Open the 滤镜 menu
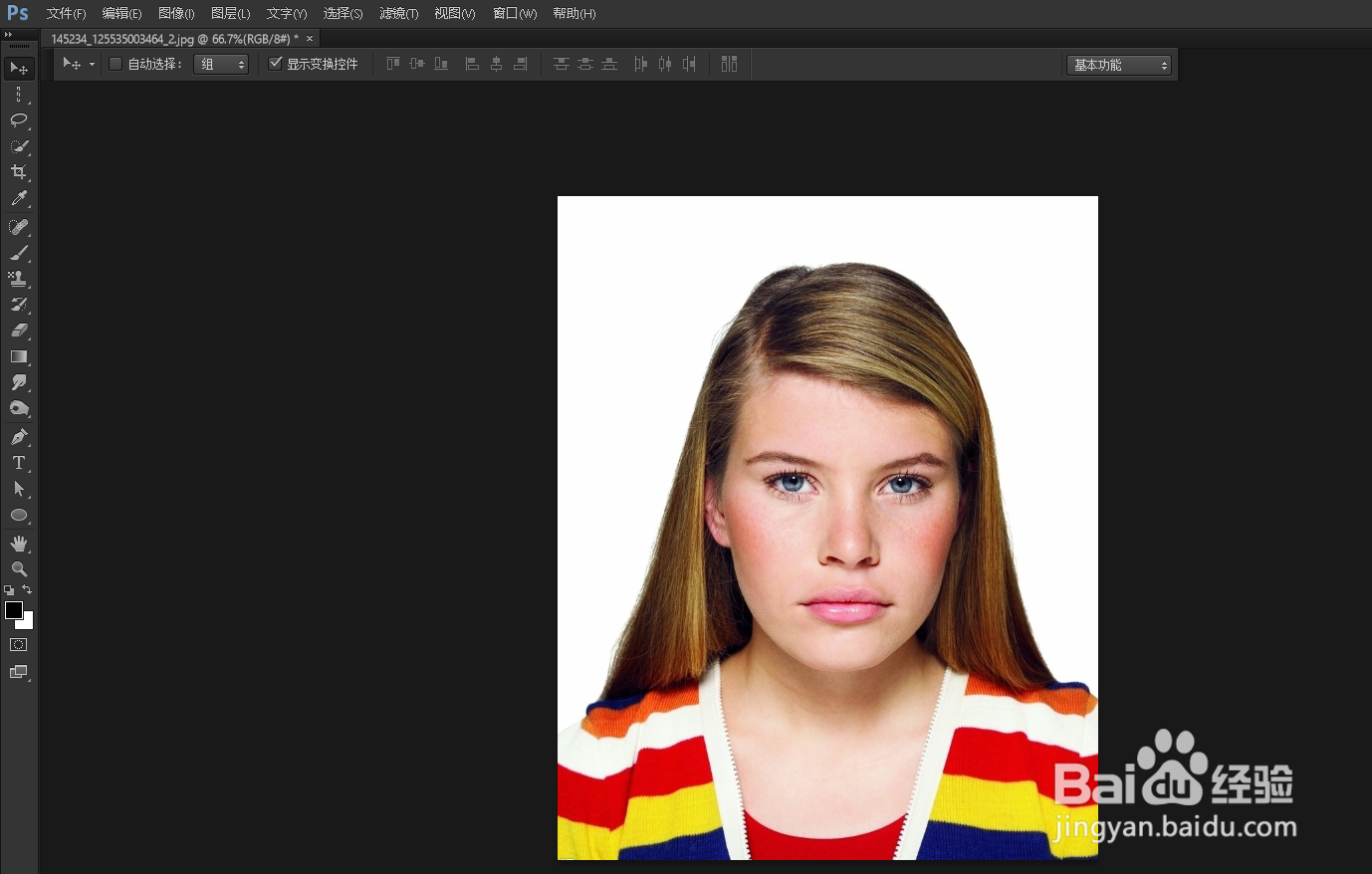This screenshot has width=1372, height=874. (x=397, y=13)
